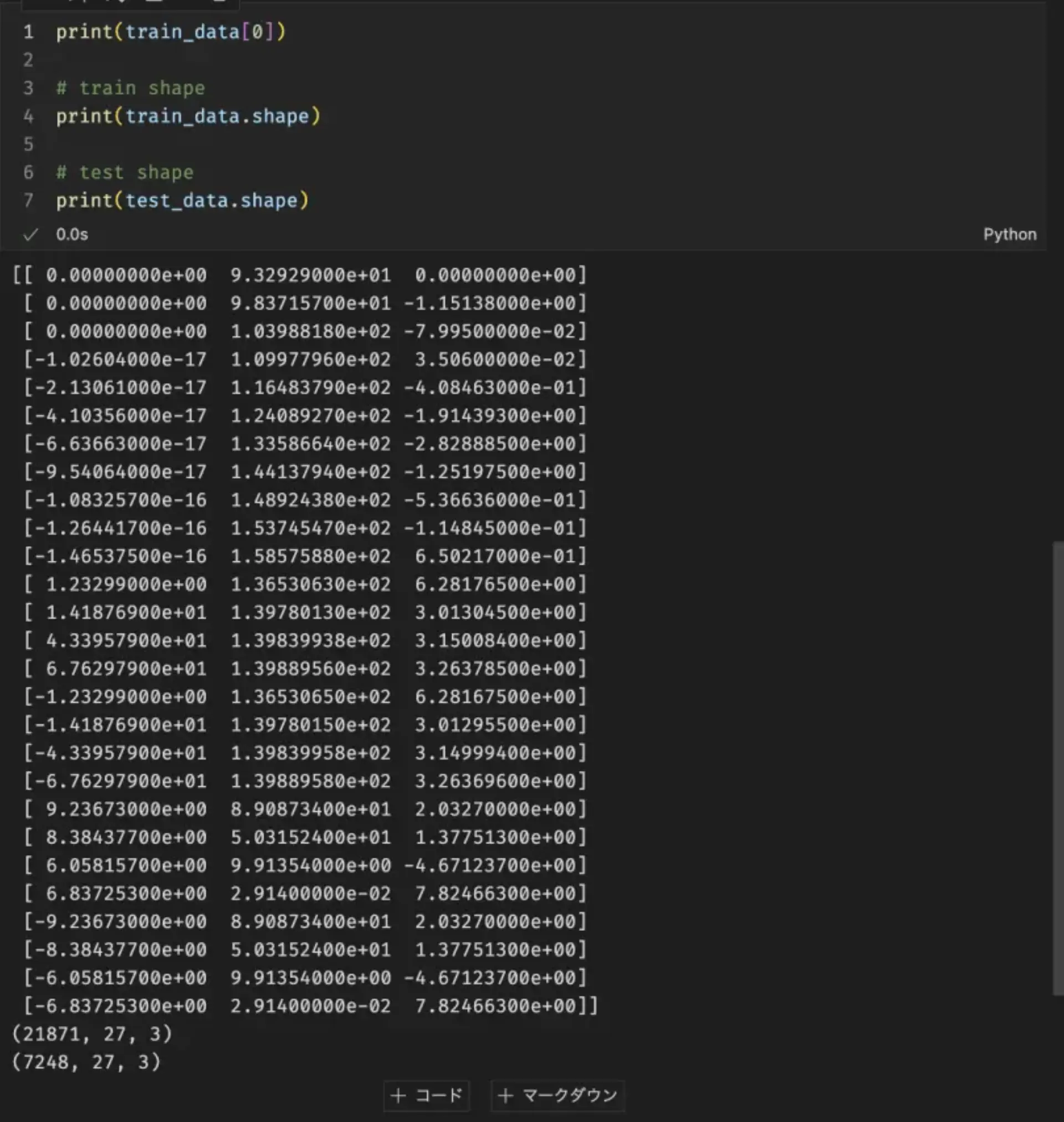
Task: Click the last output row ending with ]]
Action: (x=310, y=1005)
